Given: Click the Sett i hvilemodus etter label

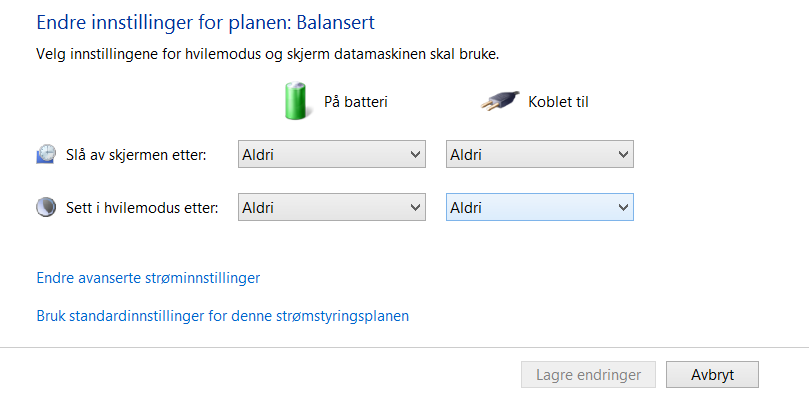Looking at the screenshot, I should tap(142, 208).
